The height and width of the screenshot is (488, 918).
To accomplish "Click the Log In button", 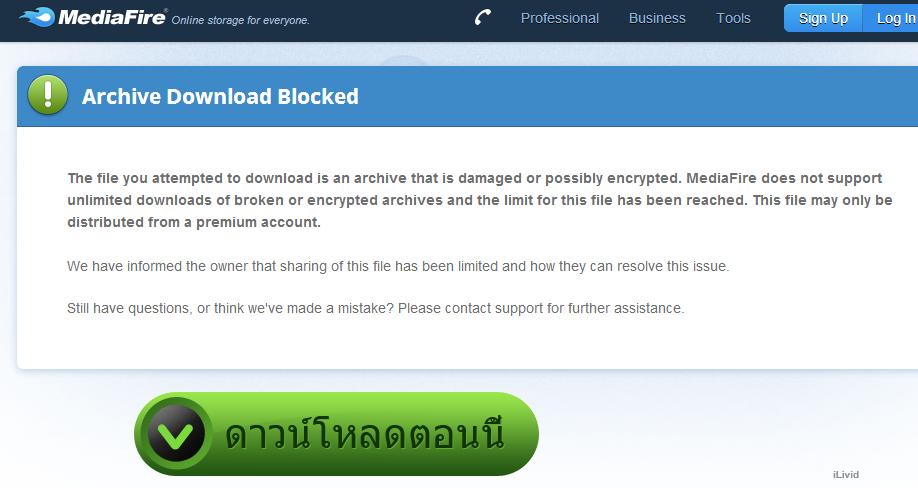I will coord(890,18).
